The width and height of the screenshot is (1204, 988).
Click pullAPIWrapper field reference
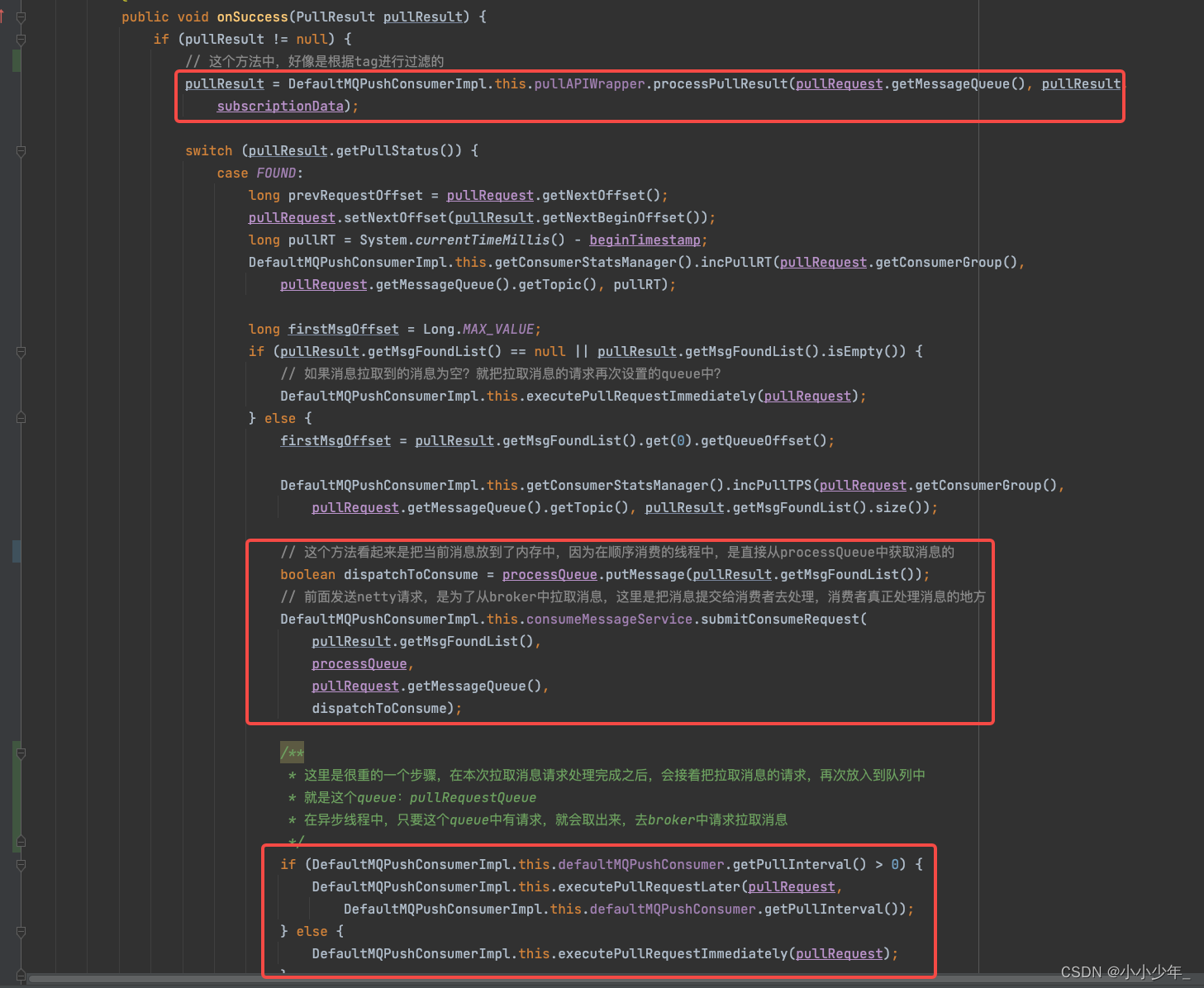589,83
